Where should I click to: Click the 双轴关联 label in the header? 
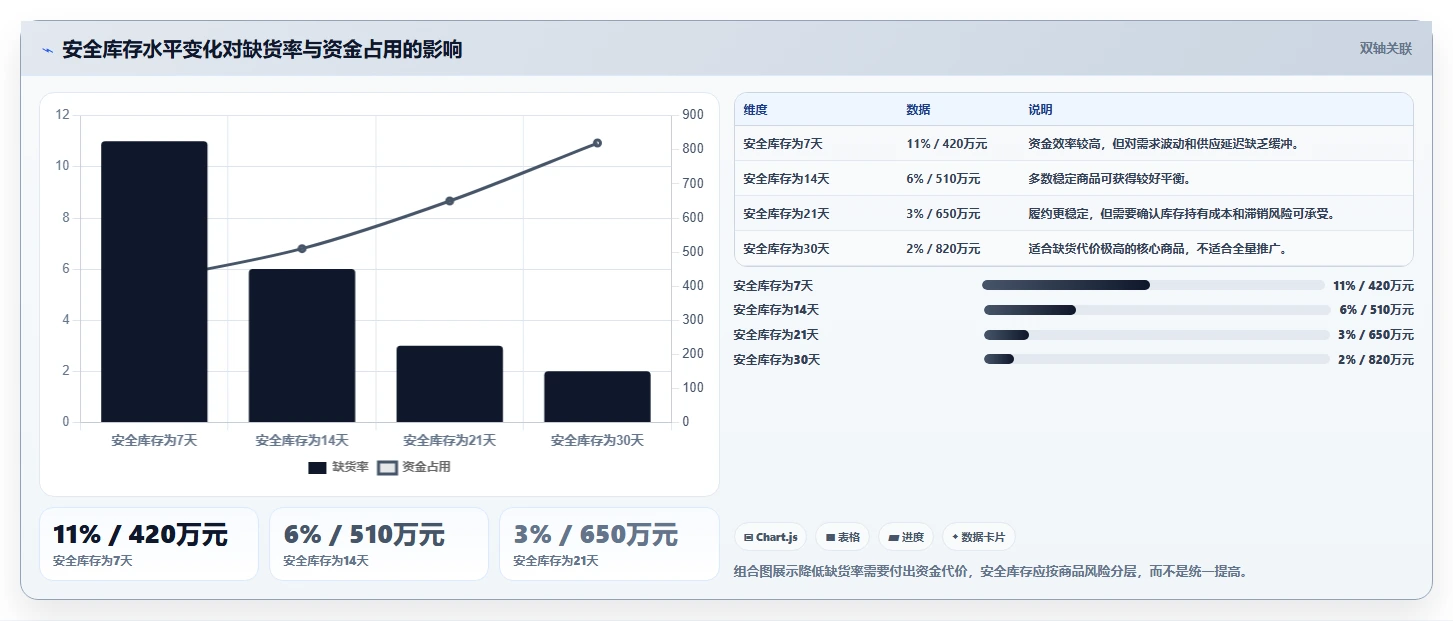pyautogui.click(x=1385, y=49)
